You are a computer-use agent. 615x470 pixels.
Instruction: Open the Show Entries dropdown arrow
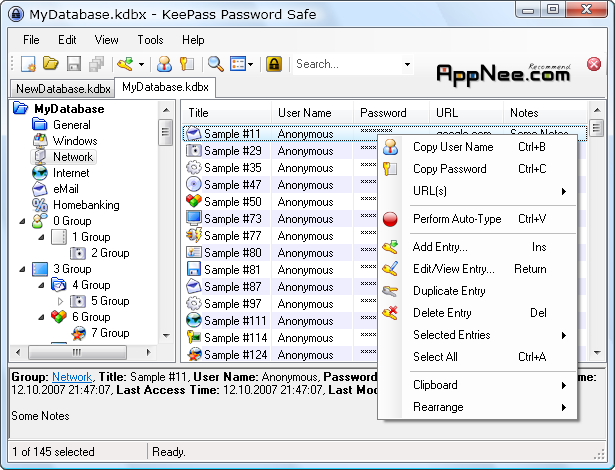point(251,64)
